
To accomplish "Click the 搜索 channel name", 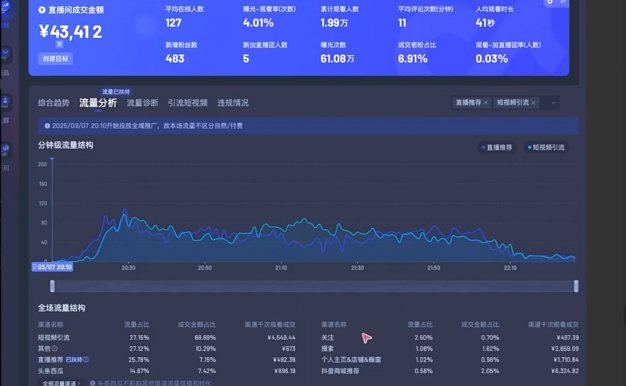I will point(327,348).
